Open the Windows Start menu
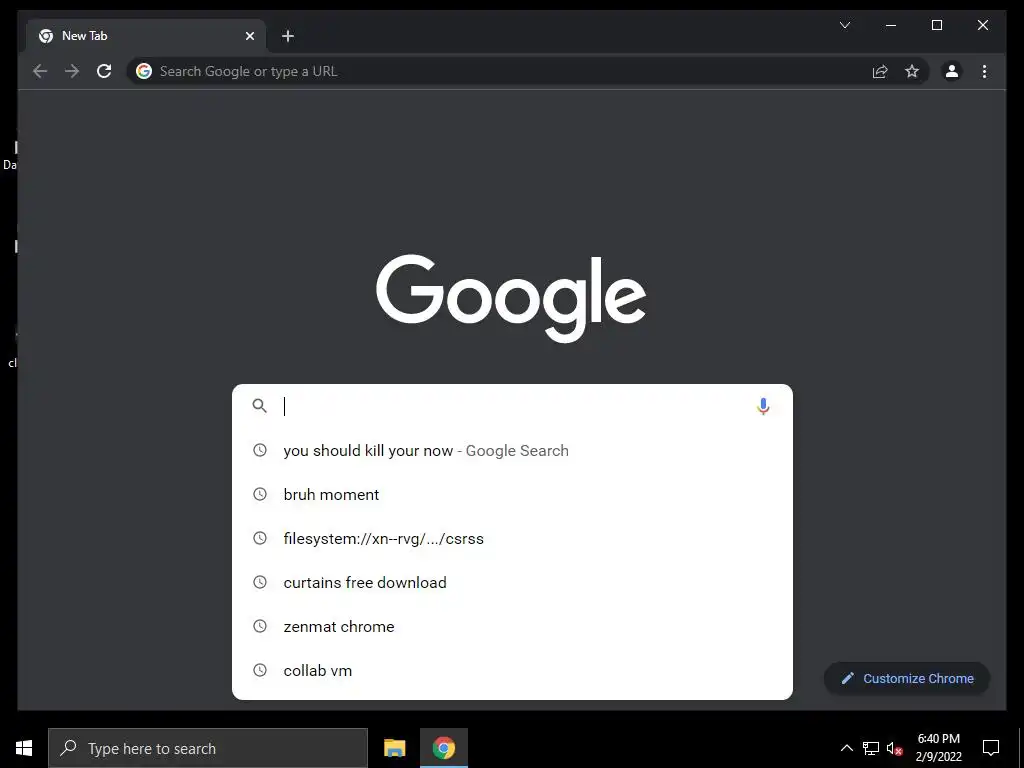The image size is (1024, 768). (x=24, y=748)
